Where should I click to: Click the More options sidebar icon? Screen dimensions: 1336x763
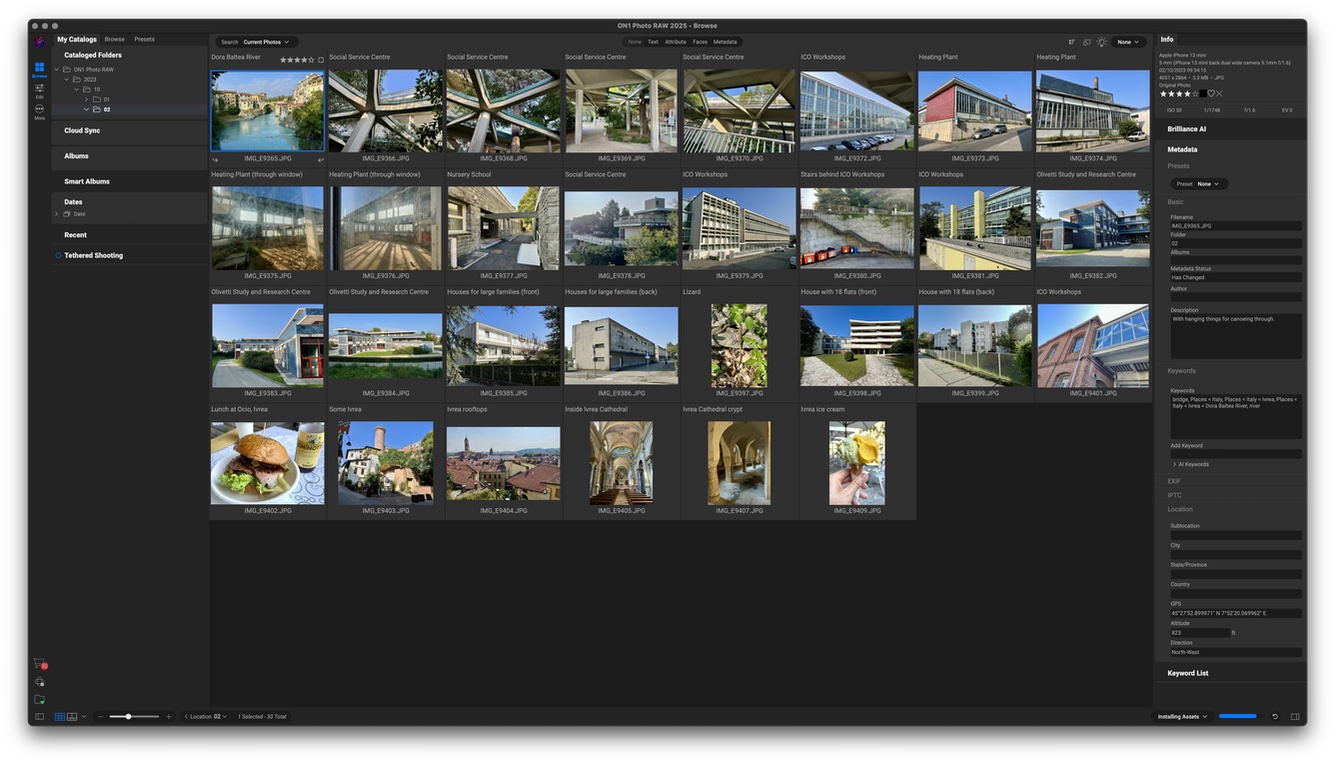pos(39,111)
